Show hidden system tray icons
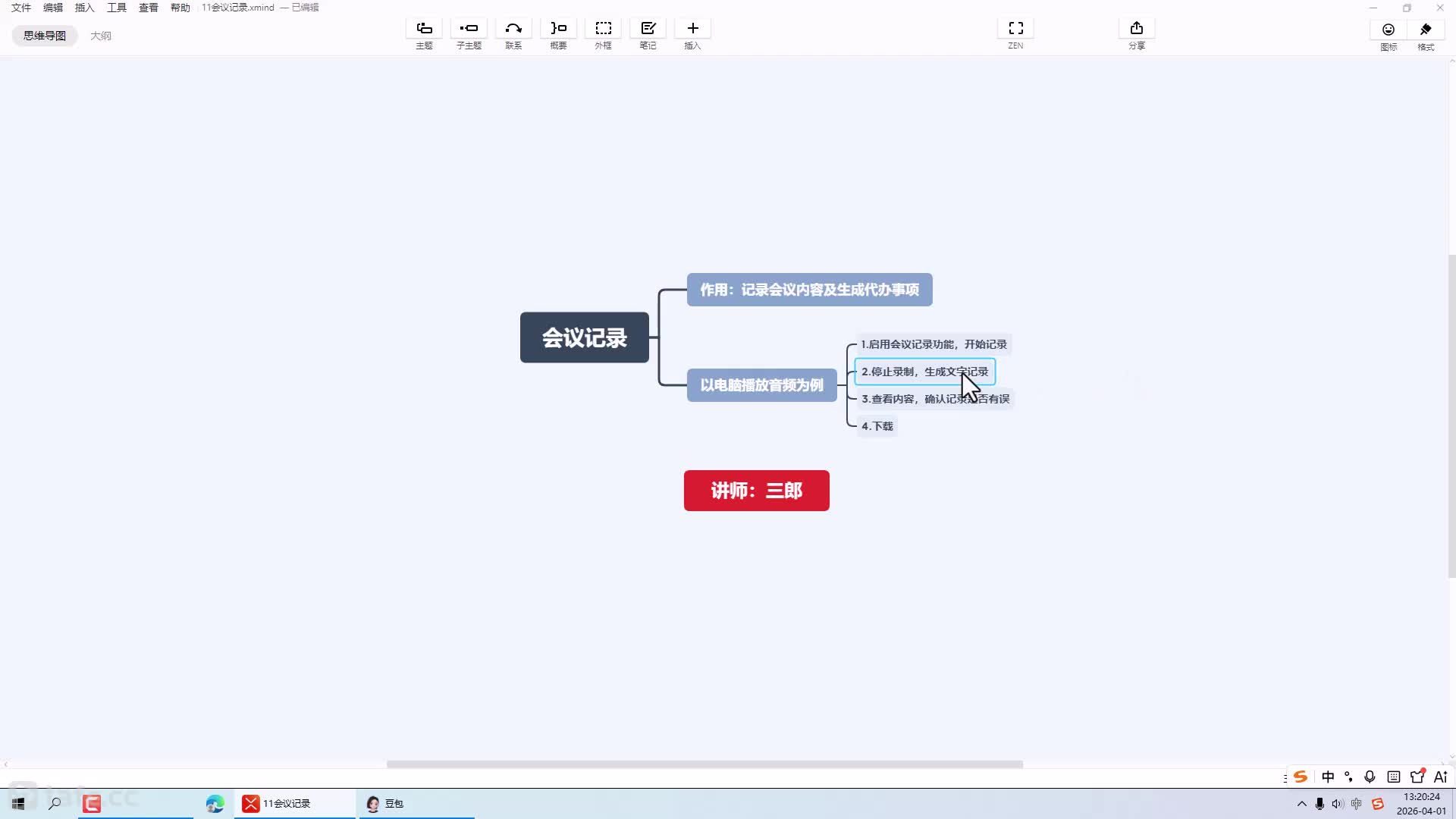 pos(1301,804)
